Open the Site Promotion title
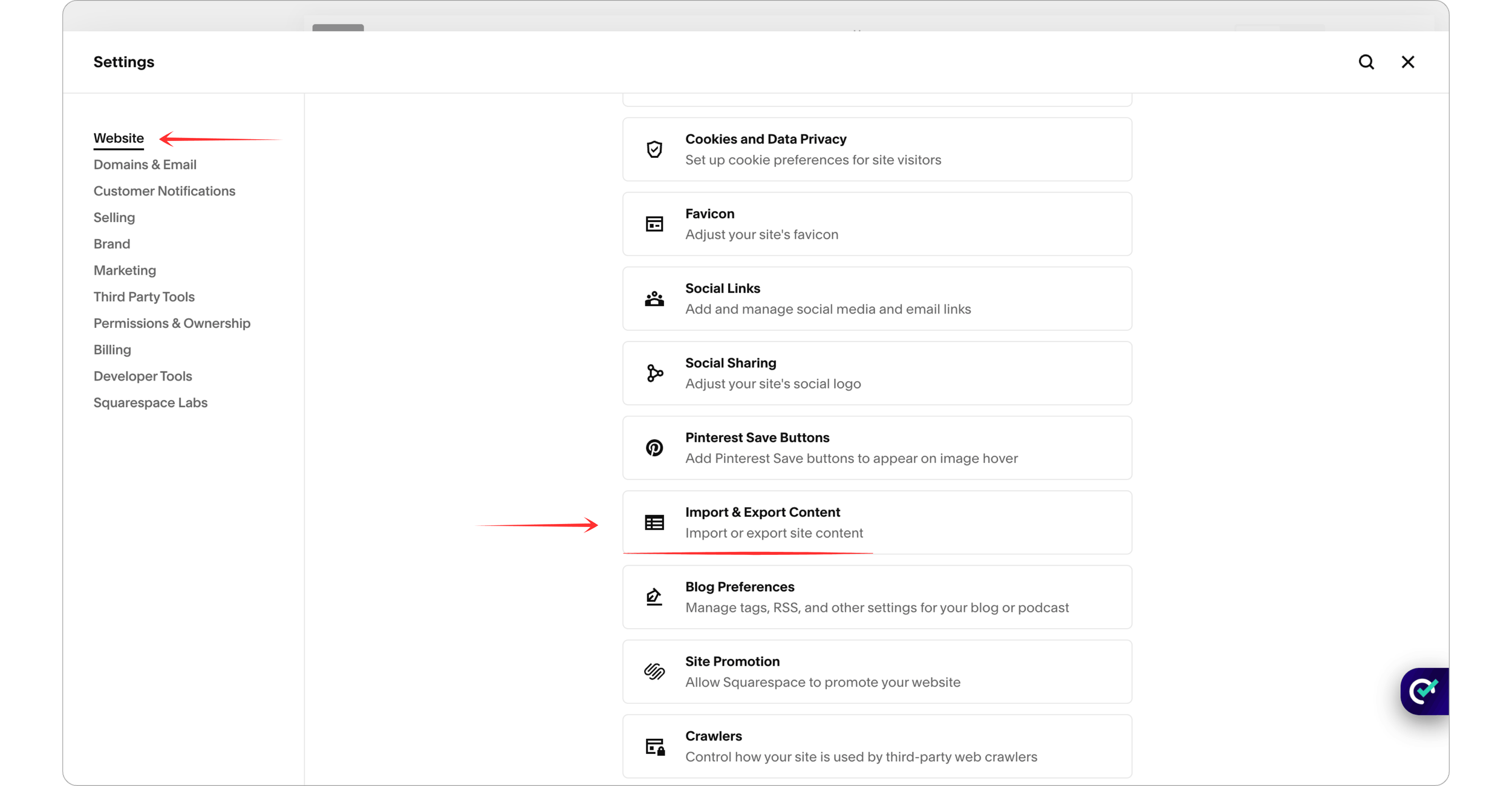 pyautogui.click(x=732, y=661)
